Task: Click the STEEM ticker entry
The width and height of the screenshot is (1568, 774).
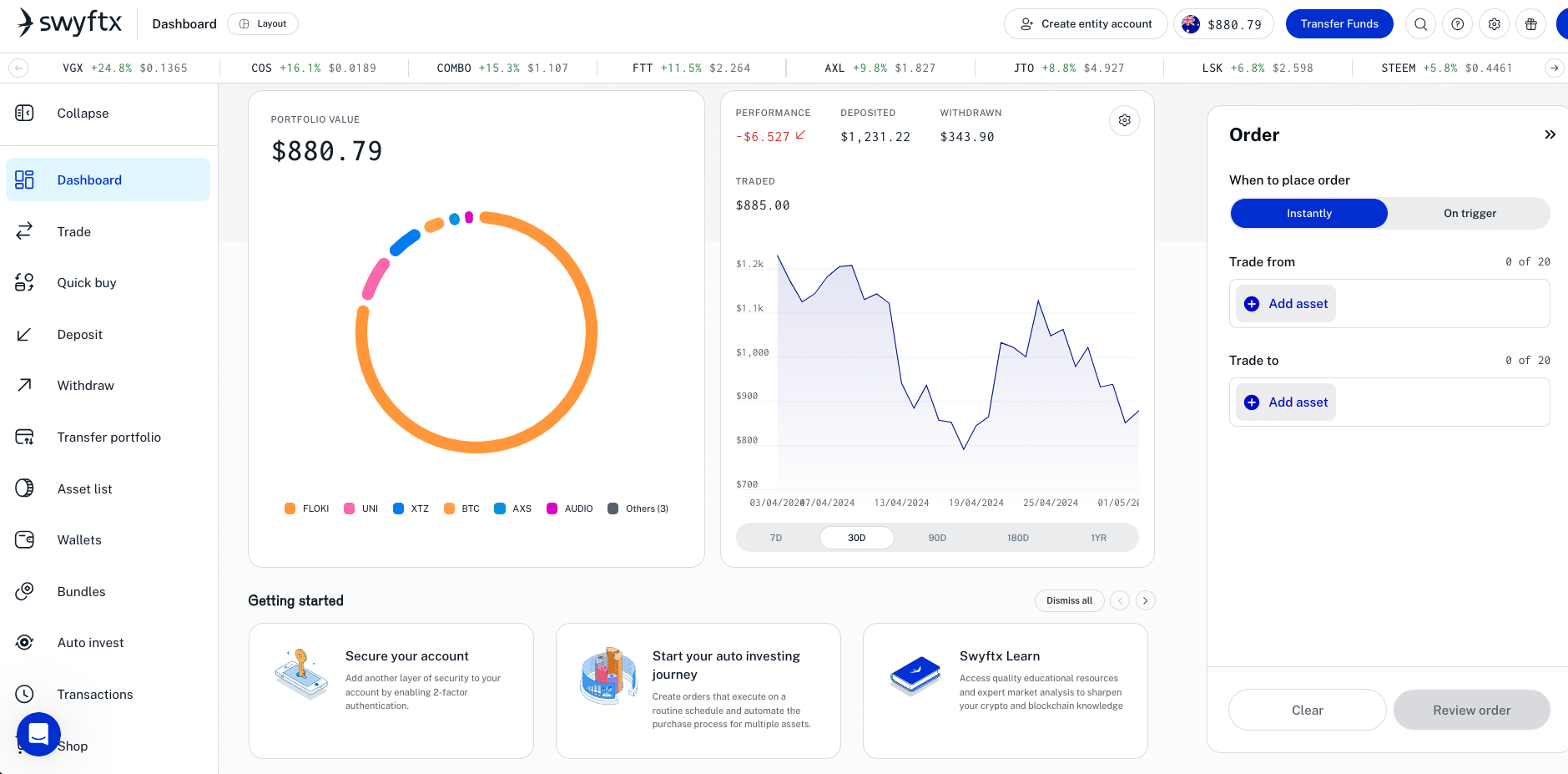Action: (x=1446, y=68)
